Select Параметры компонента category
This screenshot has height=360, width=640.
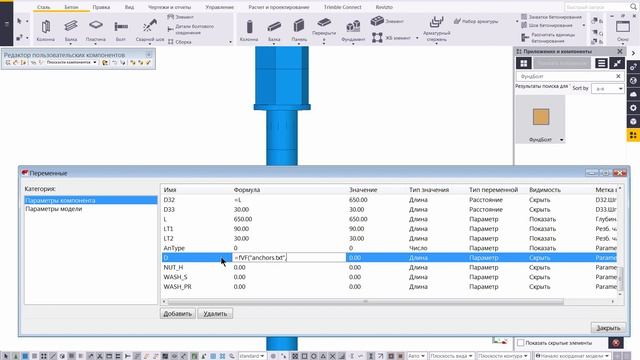pos(91,200)
